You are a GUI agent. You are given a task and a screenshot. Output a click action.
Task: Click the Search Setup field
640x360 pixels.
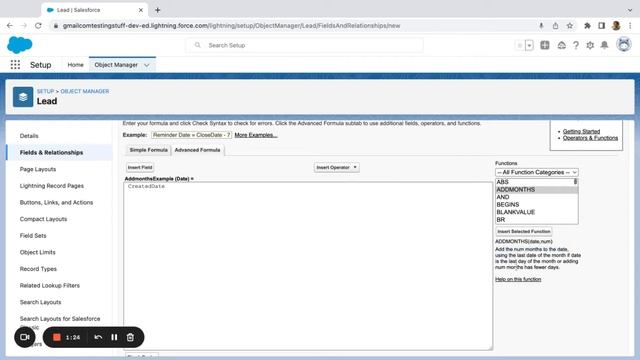[x=304, y=45]
